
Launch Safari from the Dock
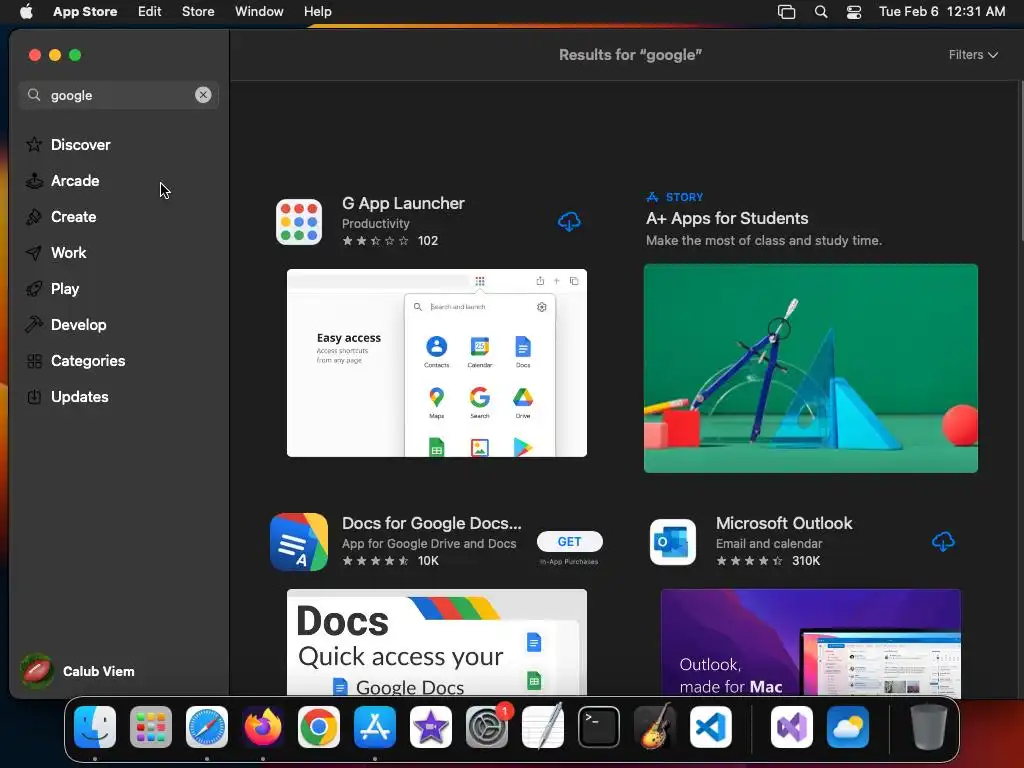click(207, 727)
